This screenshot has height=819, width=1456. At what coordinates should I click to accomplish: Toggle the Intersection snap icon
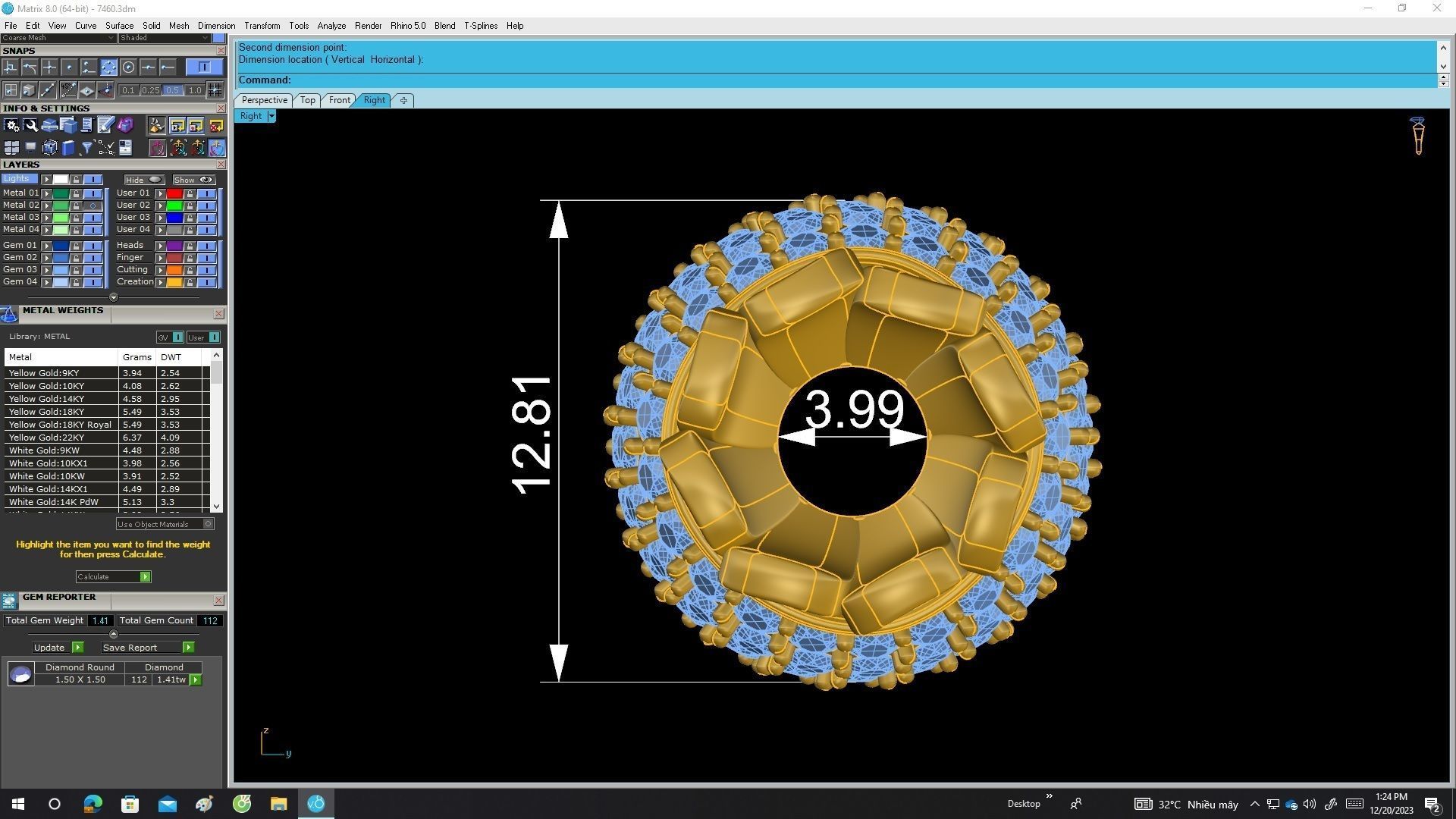pos(49,67)
